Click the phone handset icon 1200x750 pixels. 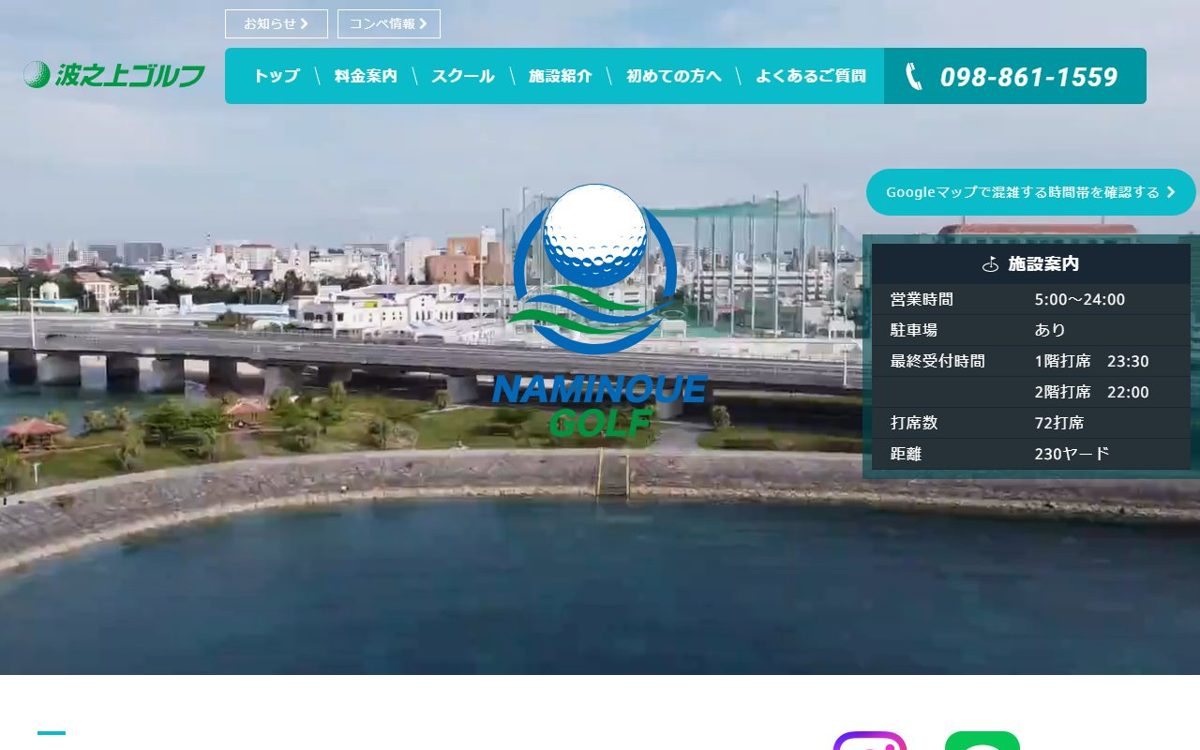click(x=913, y=77)
